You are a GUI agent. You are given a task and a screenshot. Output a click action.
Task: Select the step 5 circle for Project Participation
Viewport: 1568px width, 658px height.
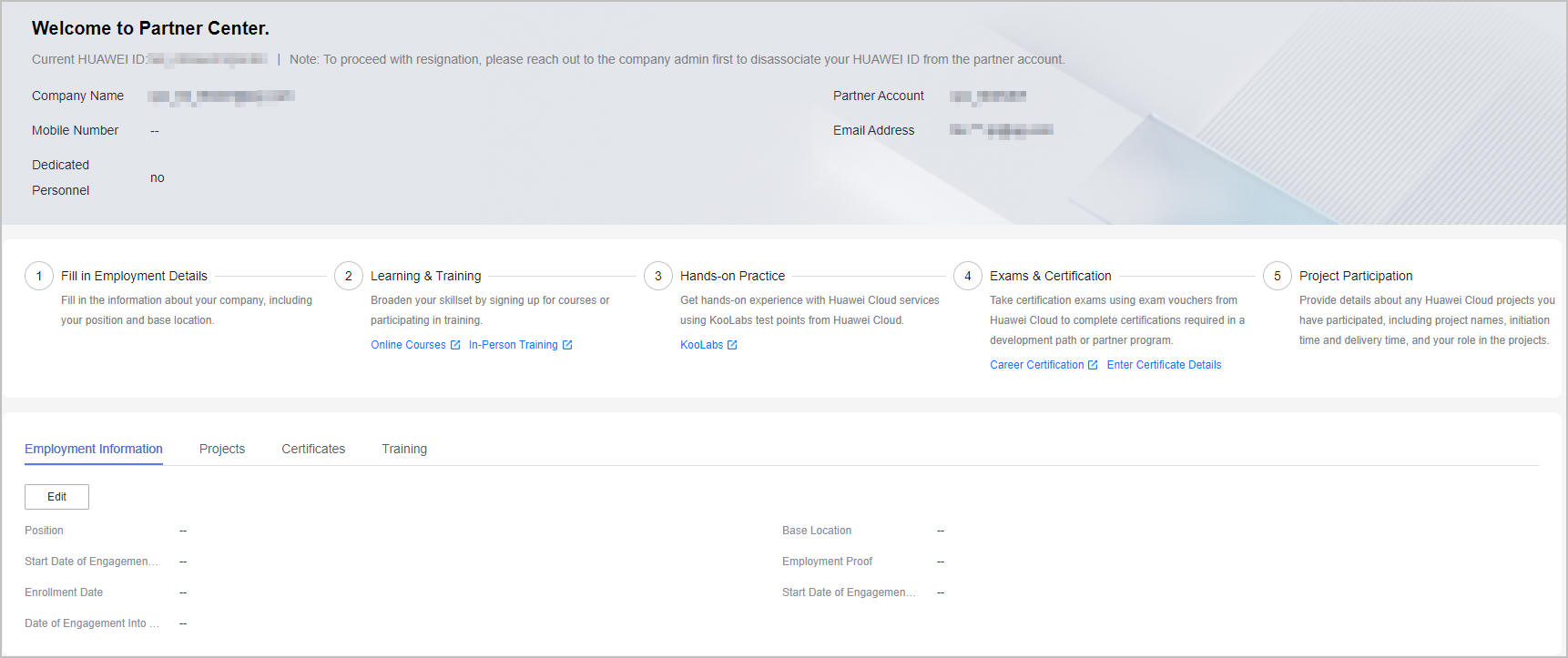pos(1278,276)
